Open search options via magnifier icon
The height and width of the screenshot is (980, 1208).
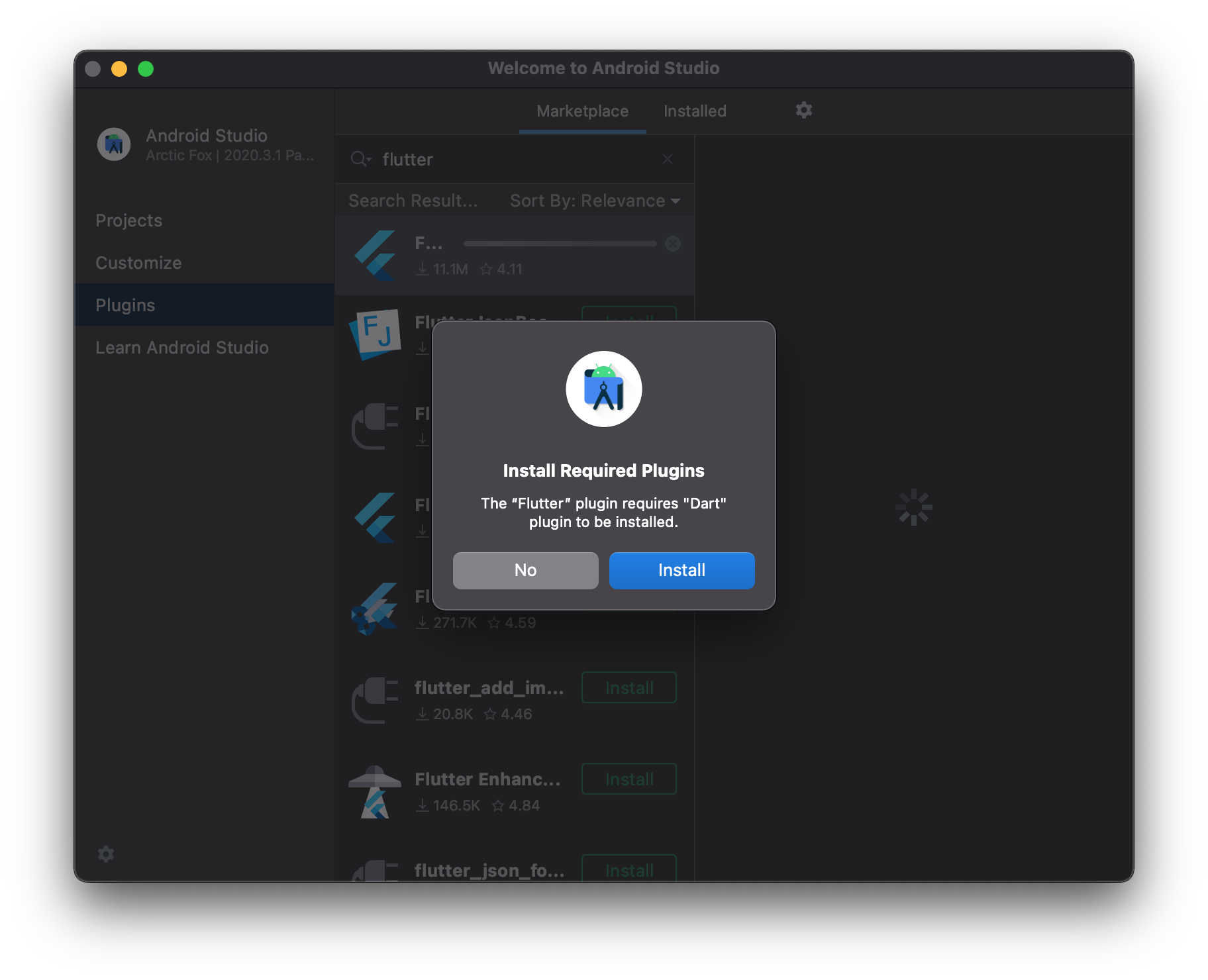[x=361, y=159]
